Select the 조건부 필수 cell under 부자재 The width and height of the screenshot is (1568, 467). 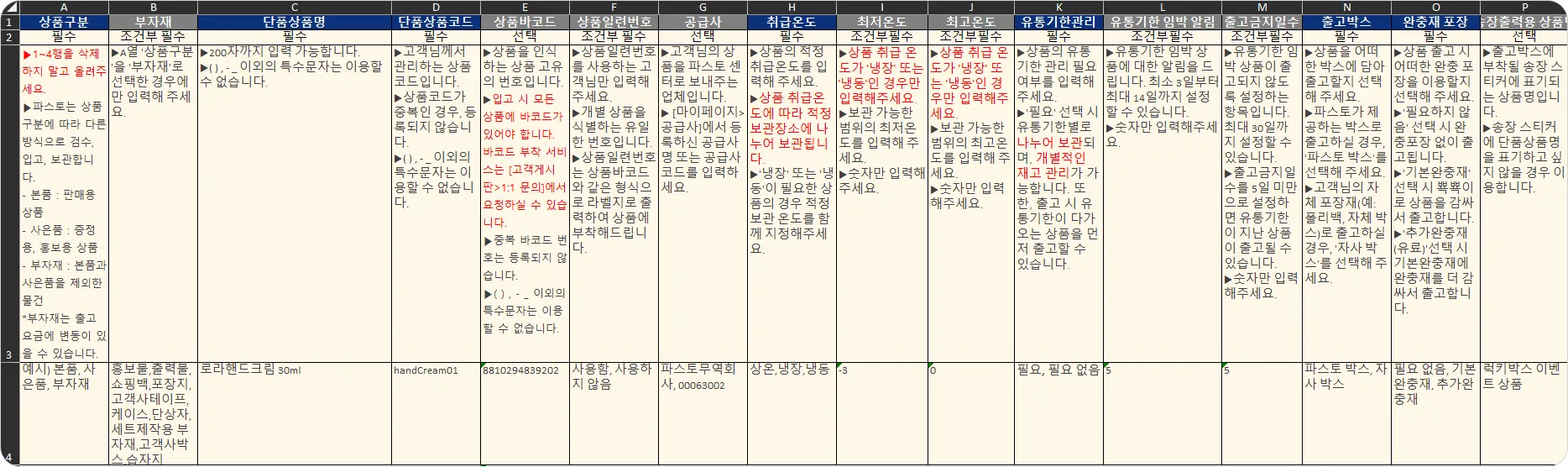pos(154,37)
